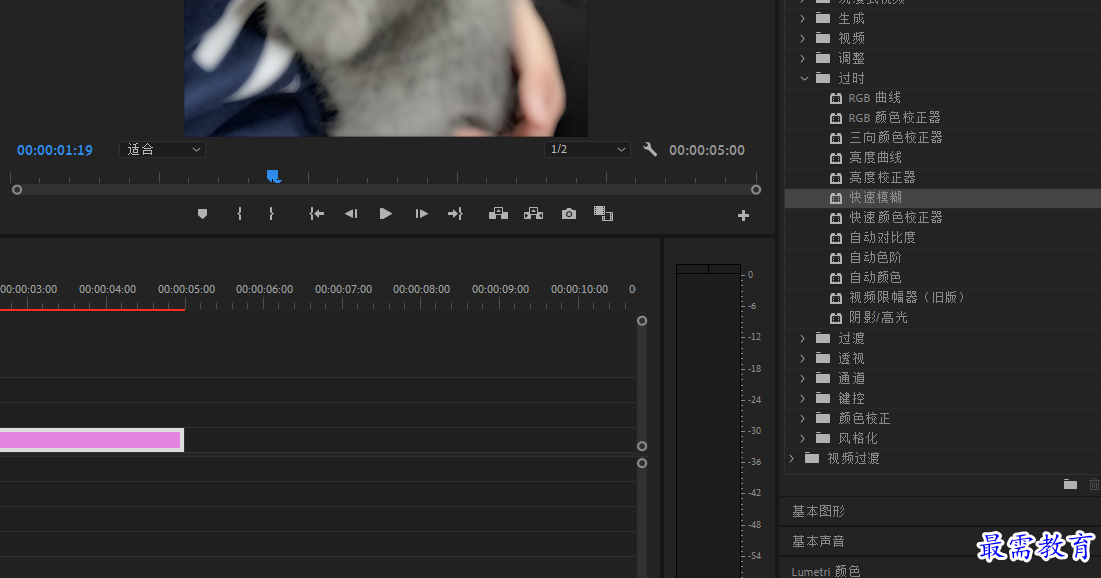The height and width of the screenshot is (578, 1101).
Task: Play the sequence
Action: click(x=385, y=214)
